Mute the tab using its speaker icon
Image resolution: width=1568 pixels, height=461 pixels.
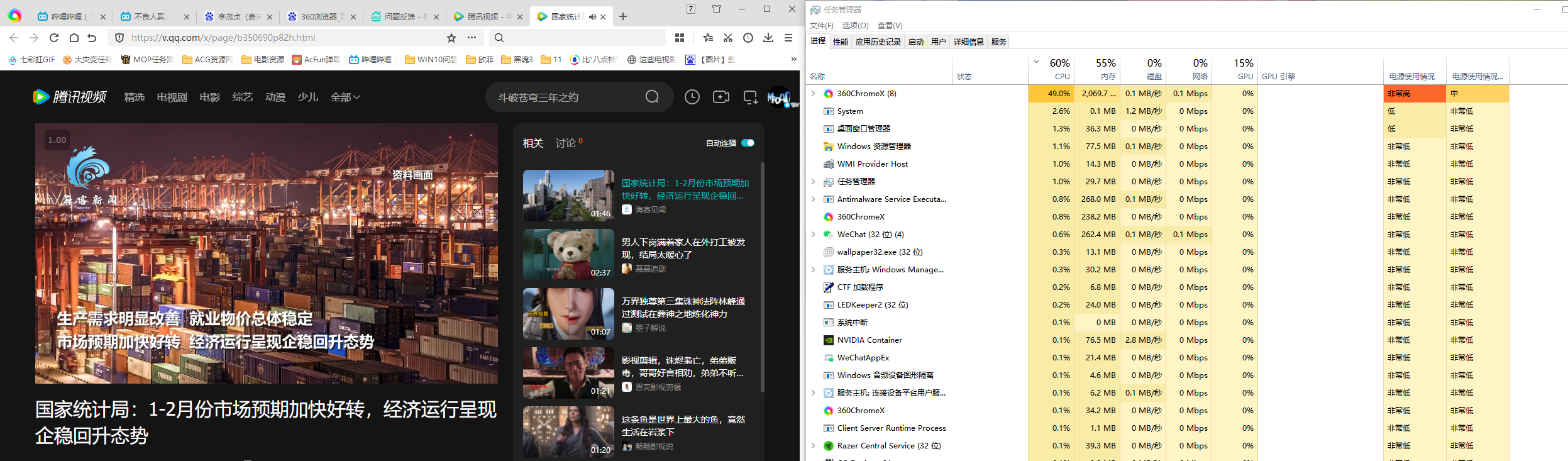(x=592, y=17)
